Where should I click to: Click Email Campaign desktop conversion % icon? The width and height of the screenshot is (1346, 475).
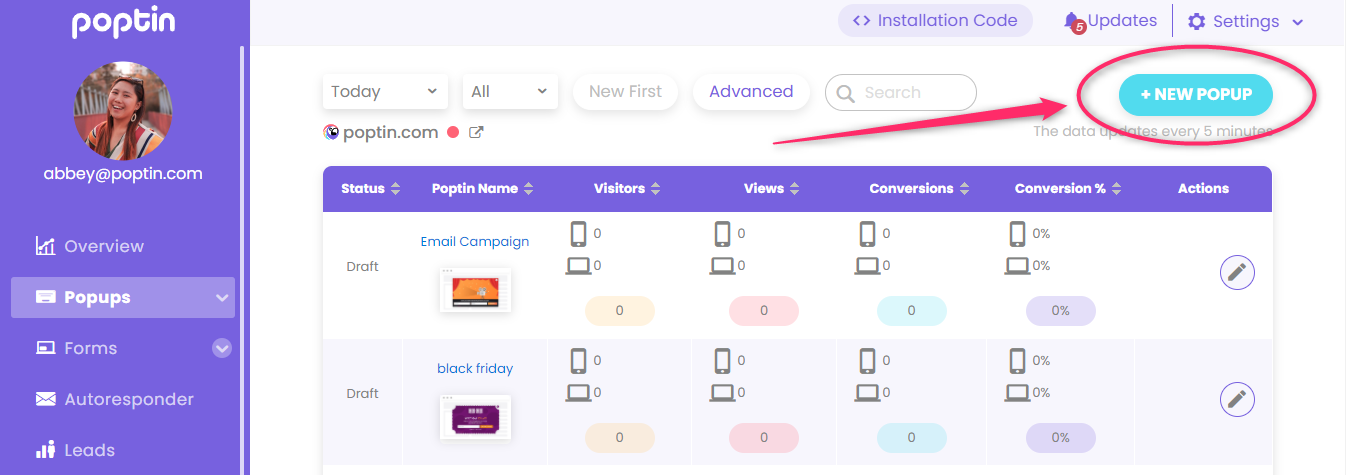click(x=1018, y=266)
